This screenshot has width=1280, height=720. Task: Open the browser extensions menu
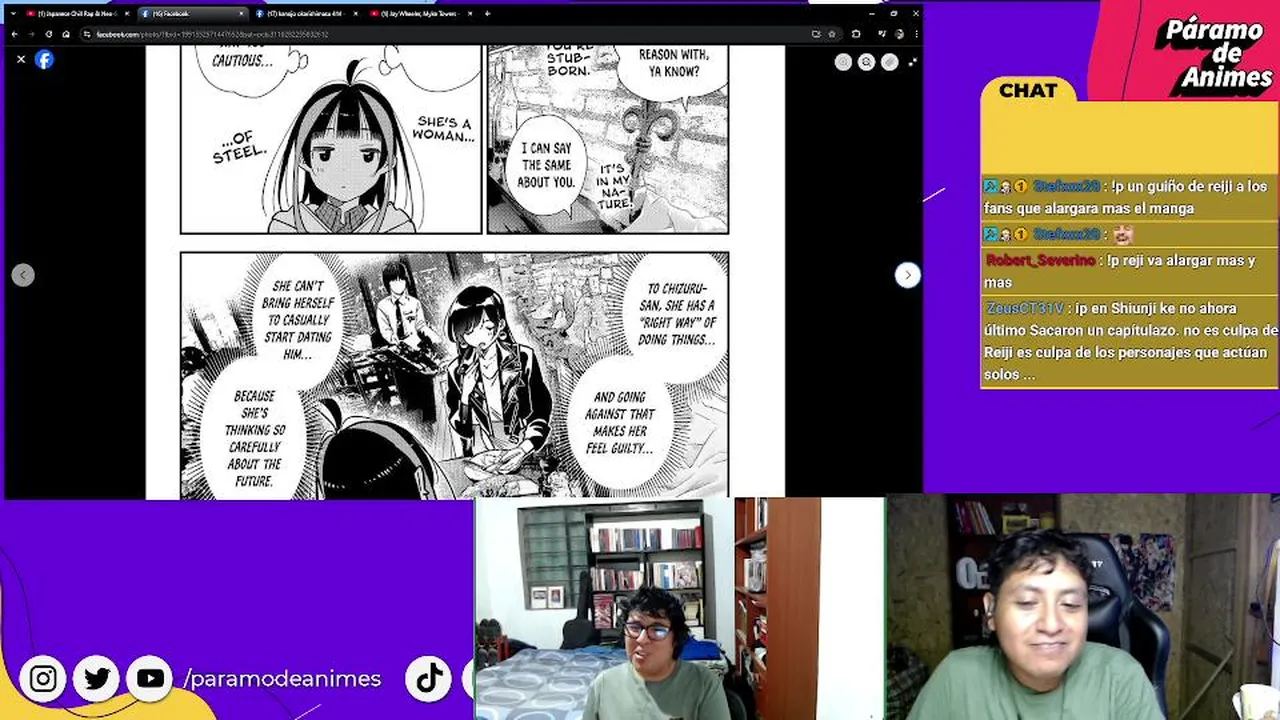pos(856,34)
